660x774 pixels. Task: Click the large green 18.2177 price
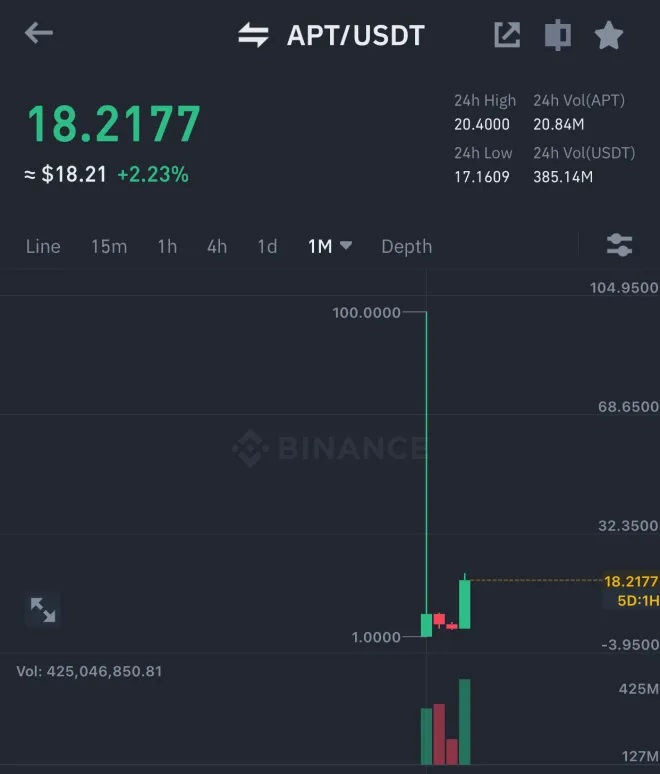[x=113, y=124]
